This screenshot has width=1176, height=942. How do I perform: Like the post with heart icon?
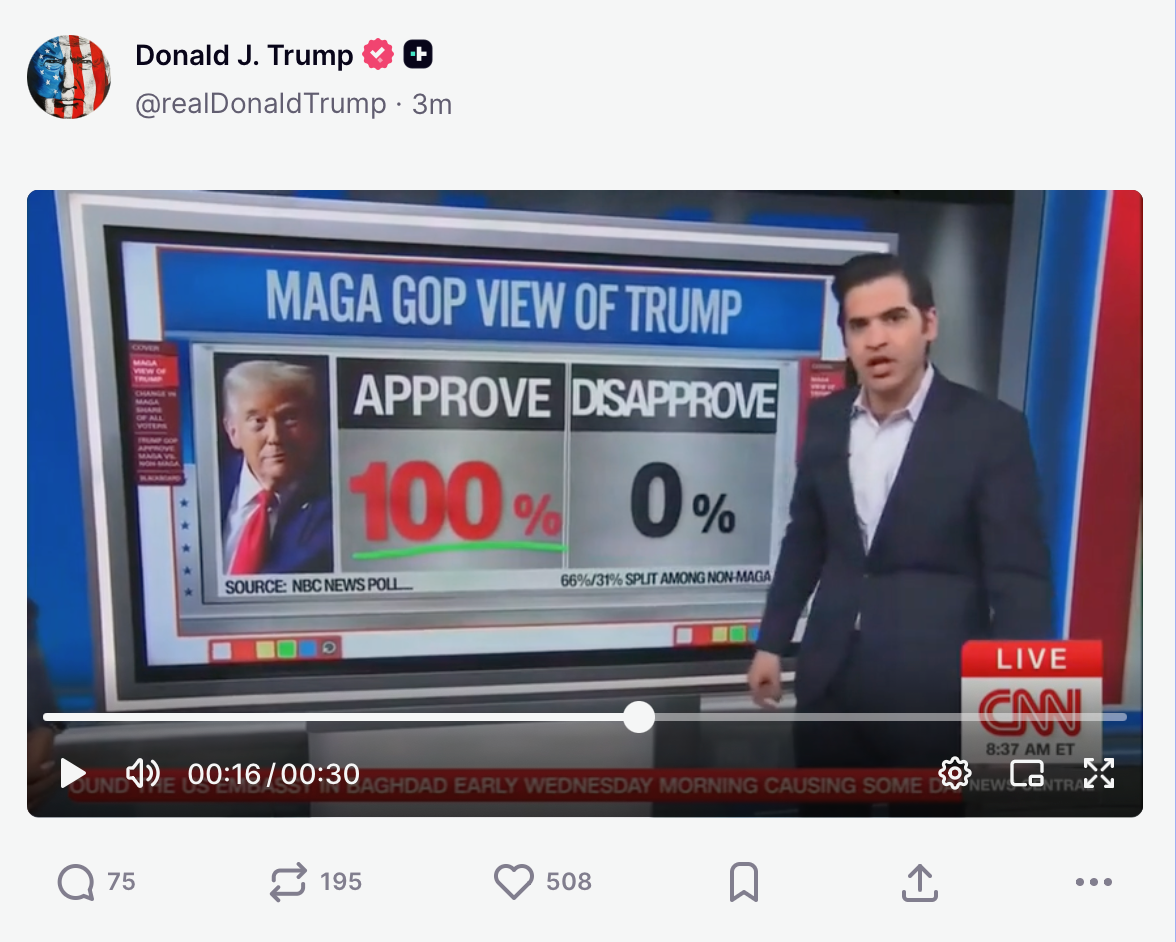tap(542, 881)
